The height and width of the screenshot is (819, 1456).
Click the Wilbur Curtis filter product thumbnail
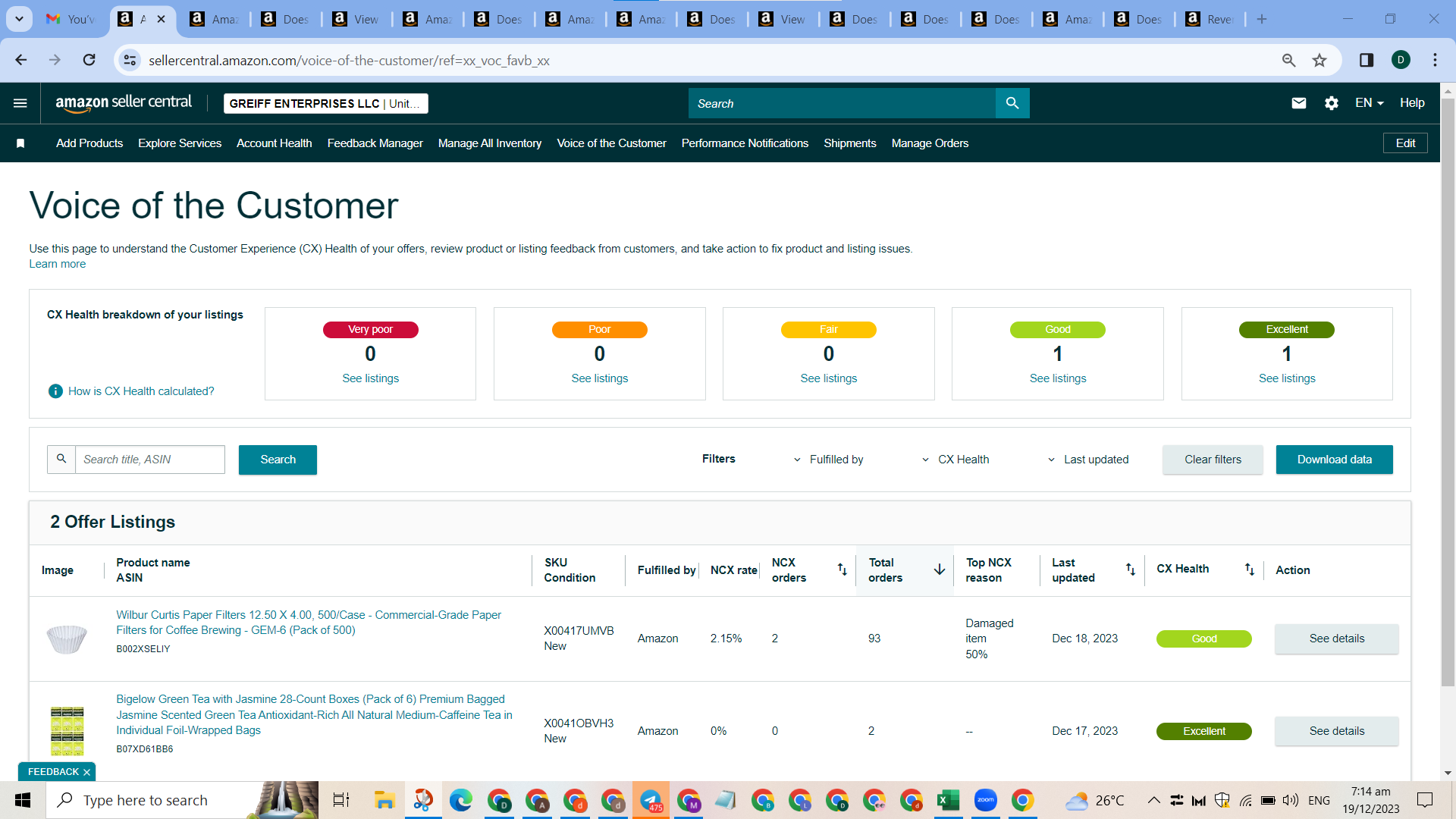(67, 639)
